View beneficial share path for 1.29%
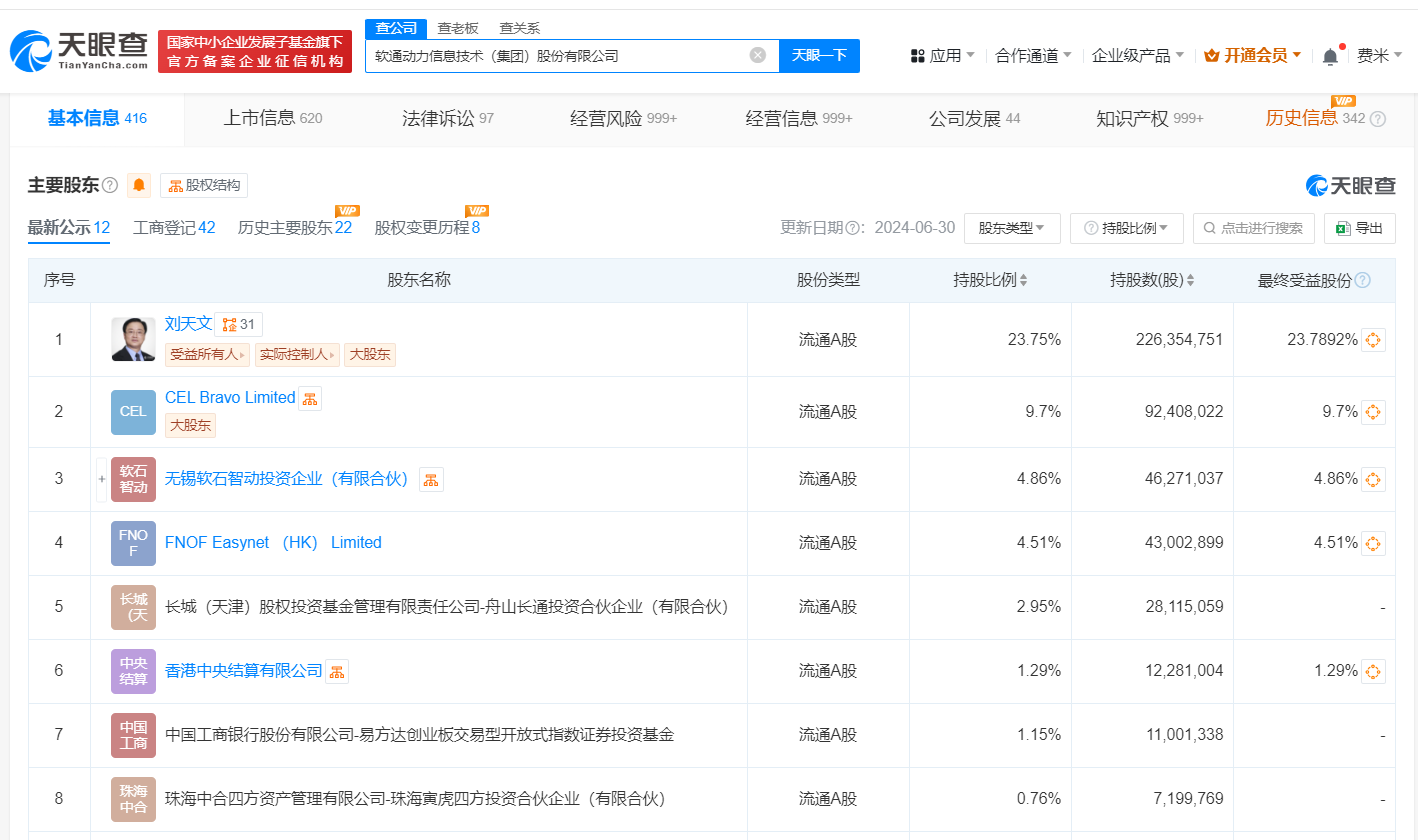Viewport: 1418px width, 840px height. pos(1373,671)
